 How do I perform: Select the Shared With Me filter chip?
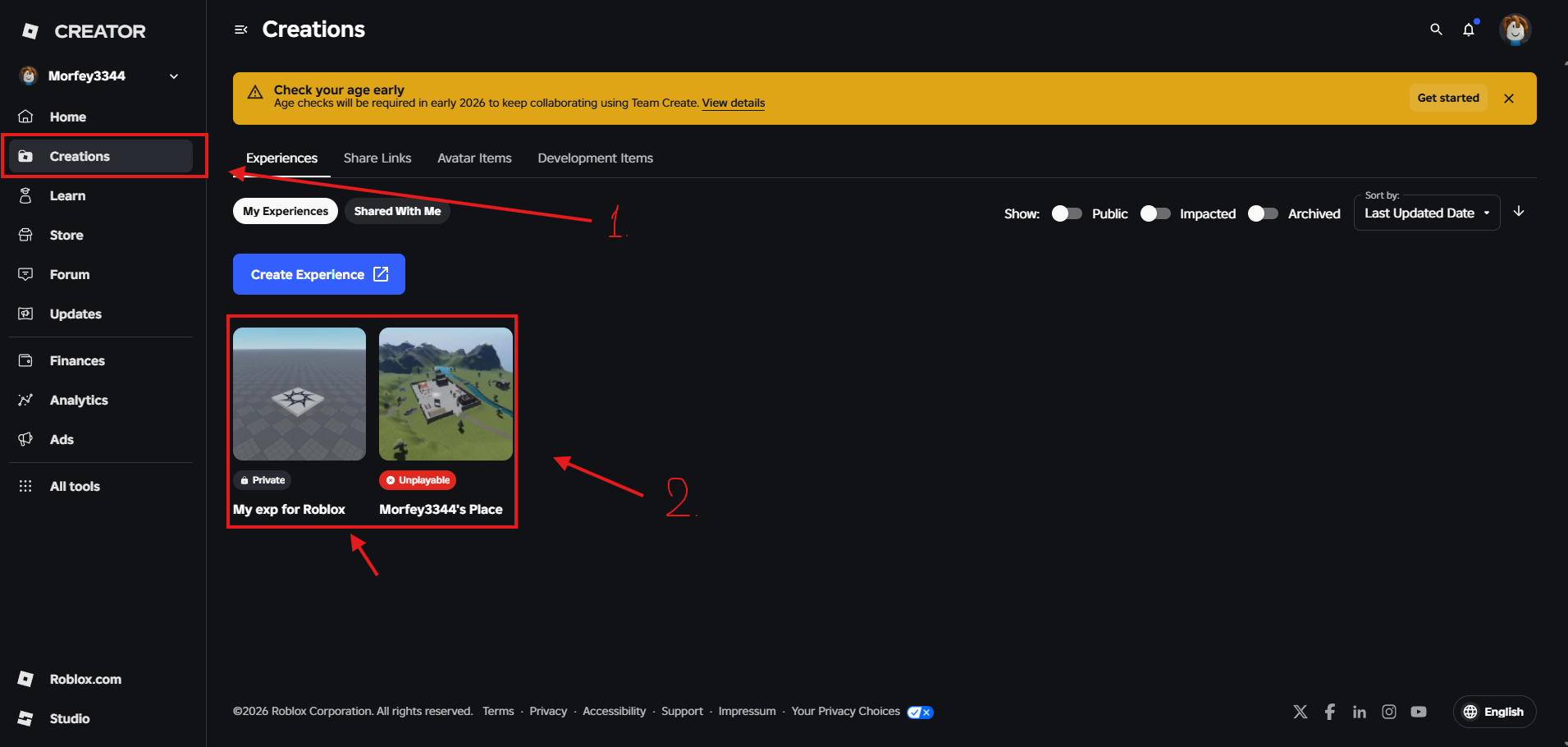(397, 211)
